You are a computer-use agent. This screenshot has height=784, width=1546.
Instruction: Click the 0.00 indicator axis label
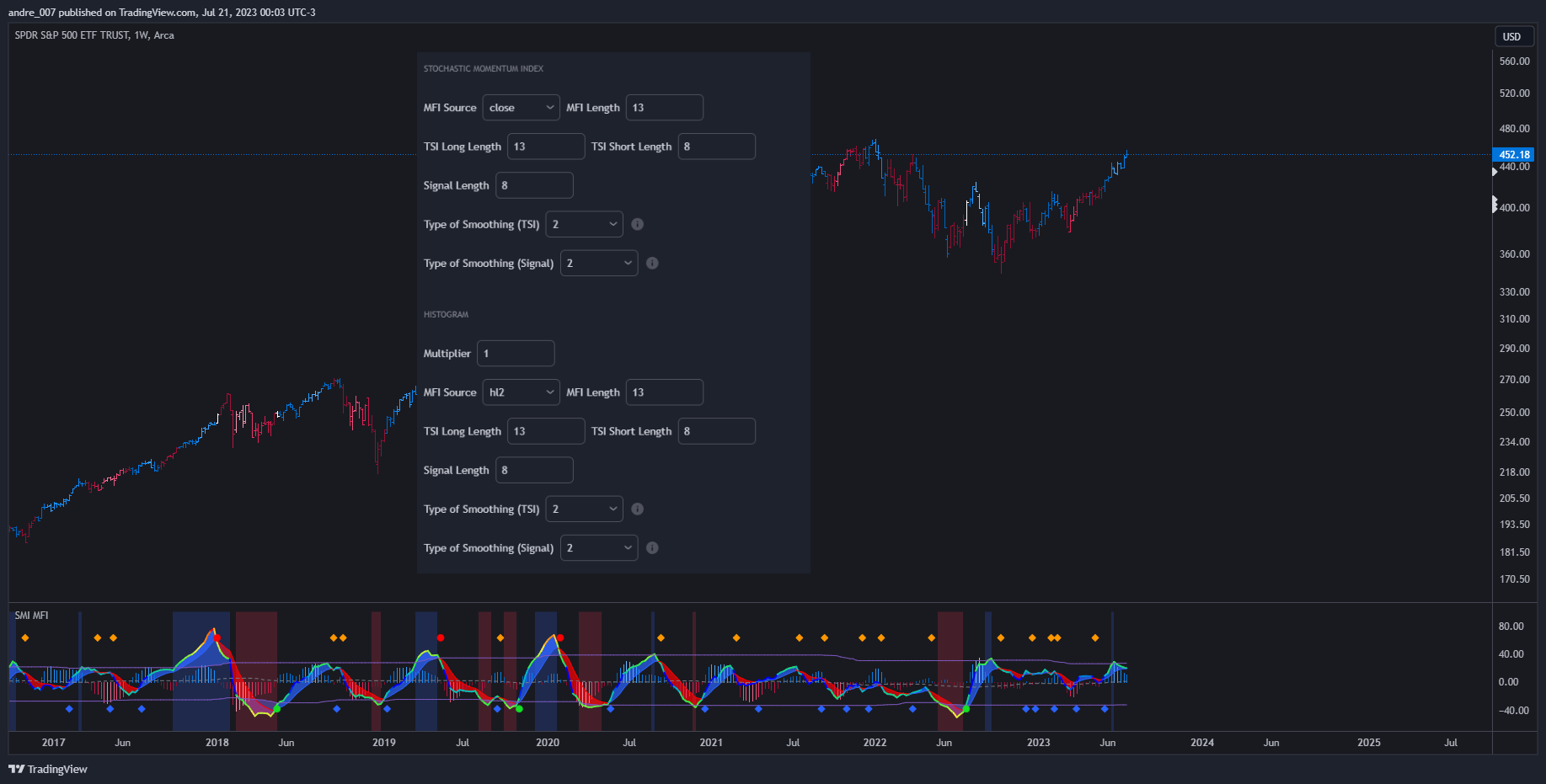tap(1509, 682)
